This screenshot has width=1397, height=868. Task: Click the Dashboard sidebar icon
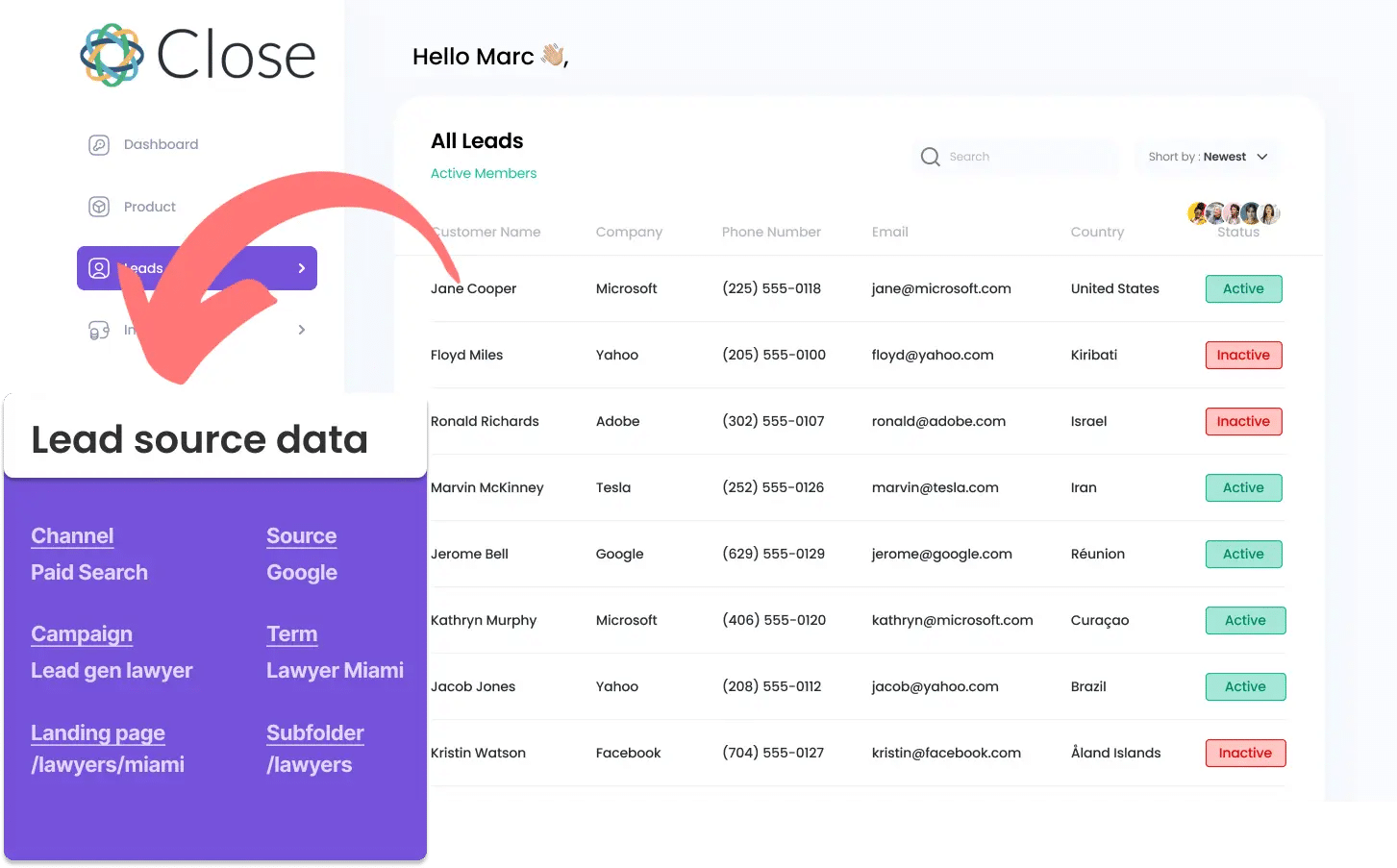click(99, 144)
